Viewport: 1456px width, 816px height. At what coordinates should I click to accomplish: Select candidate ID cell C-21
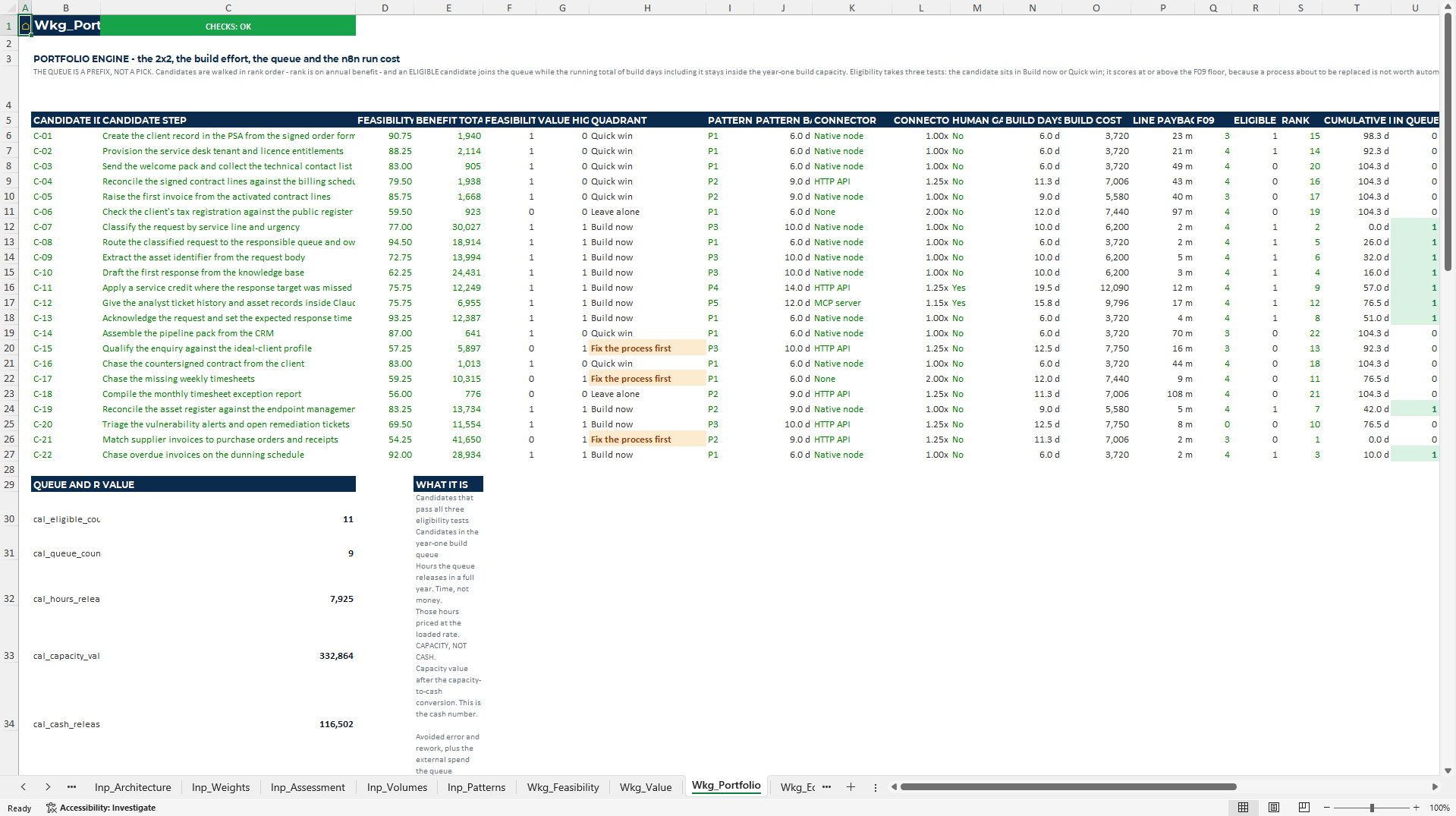(x=65, y=440)
